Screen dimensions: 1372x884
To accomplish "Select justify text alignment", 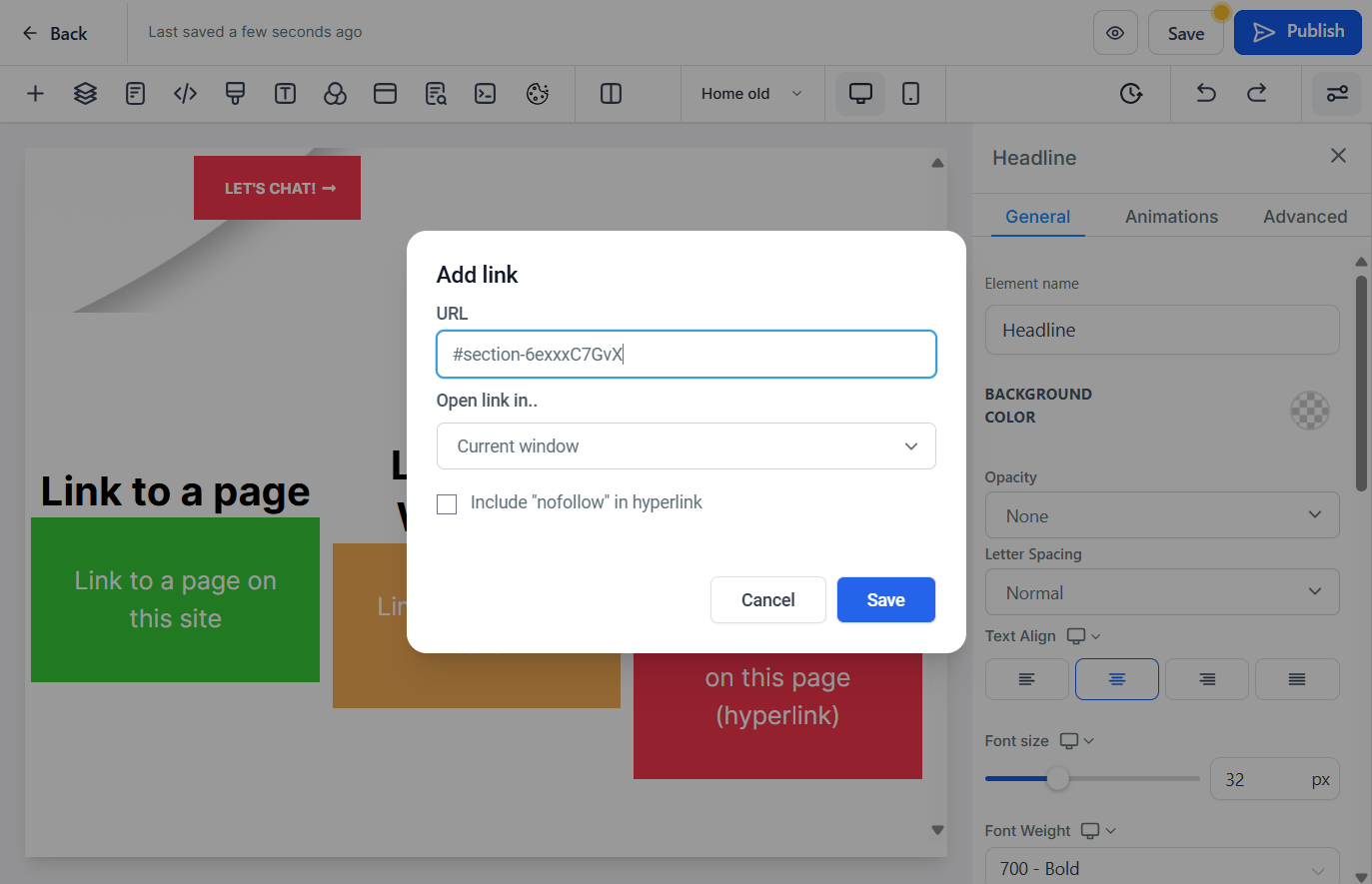I will pos(1297,679).
